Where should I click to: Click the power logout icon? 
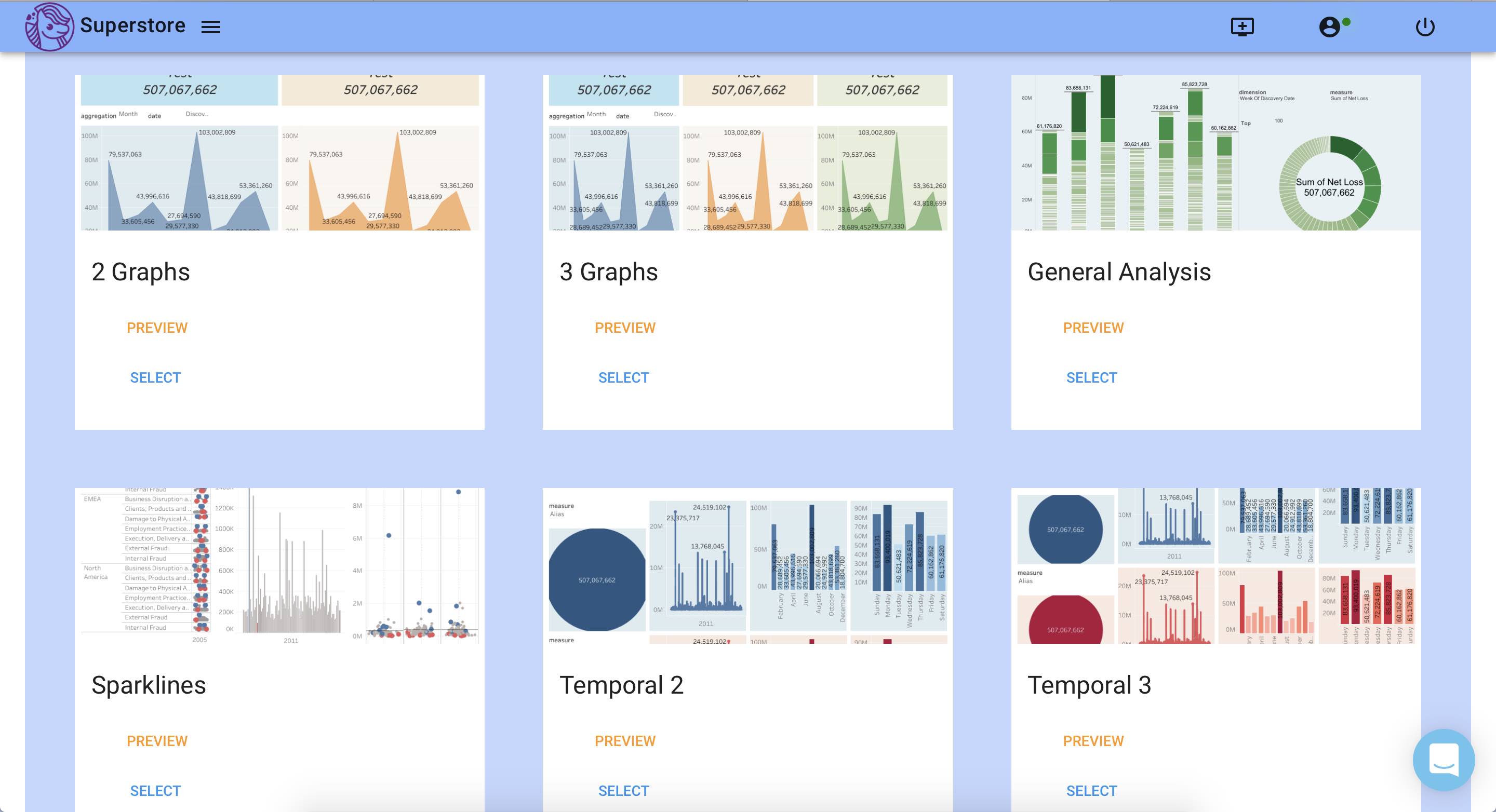point(1424,26)
